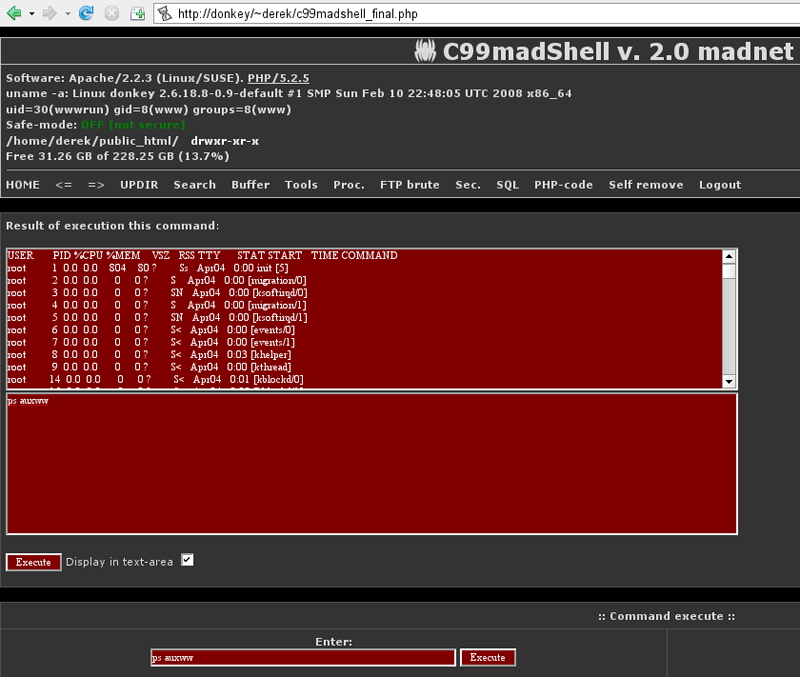This screenshot has width=800, height=677.
Task: Click the stop loading icon
Action: [112, 13]
